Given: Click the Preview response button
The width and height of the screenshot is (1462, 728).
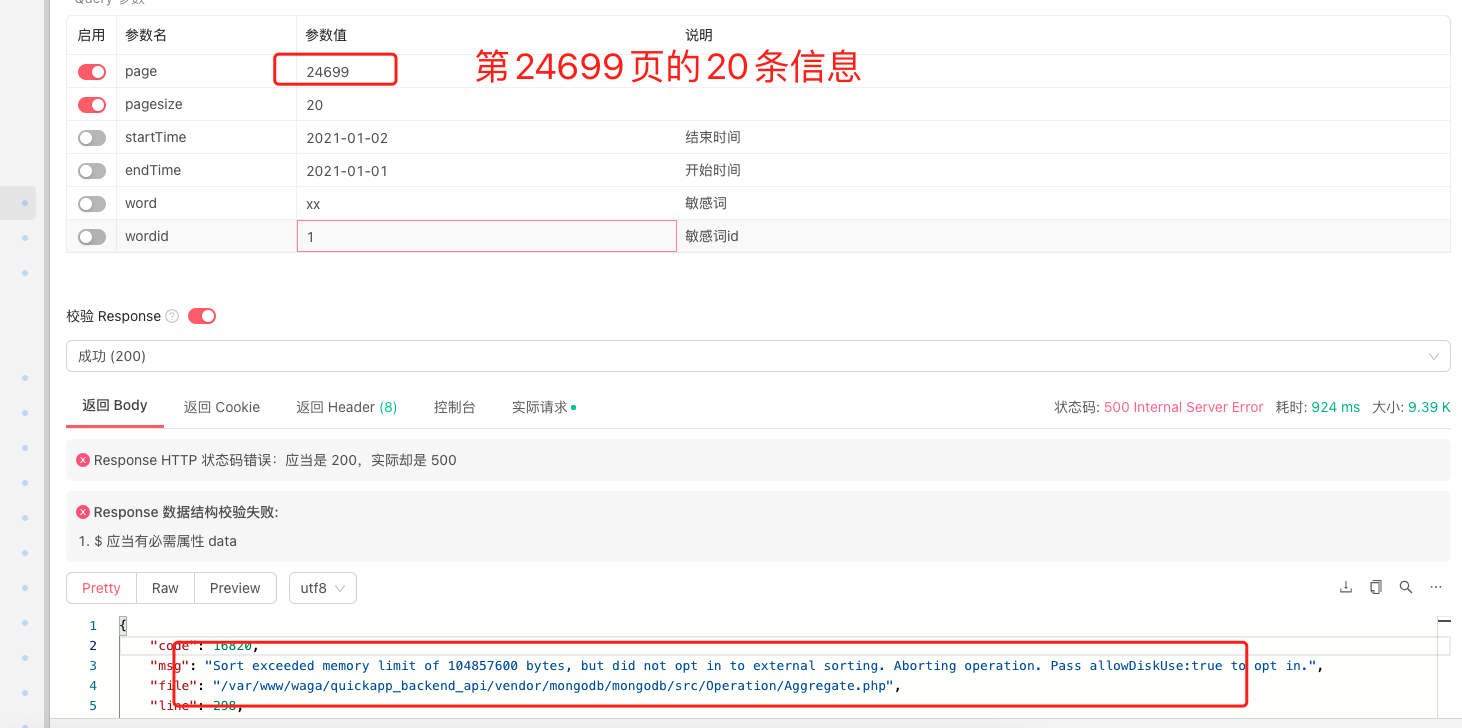Looking at the screenshot, I should click(234, 588).
